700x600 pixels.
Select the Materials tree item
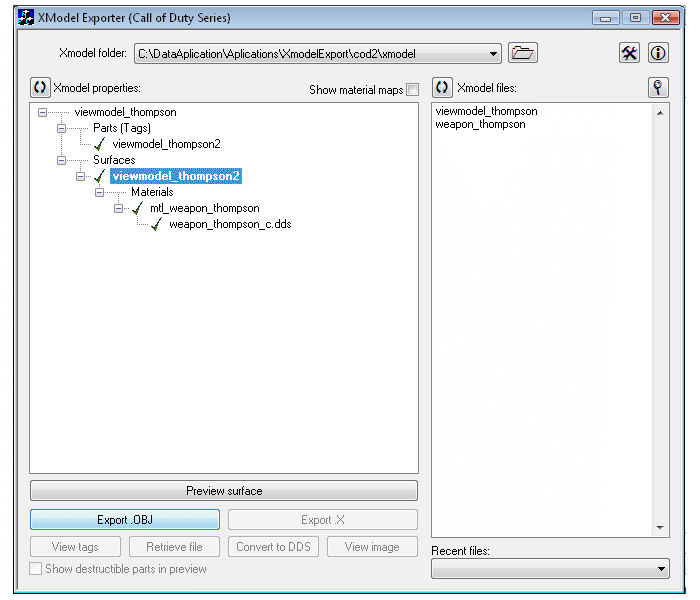click(x=152, y=192)
